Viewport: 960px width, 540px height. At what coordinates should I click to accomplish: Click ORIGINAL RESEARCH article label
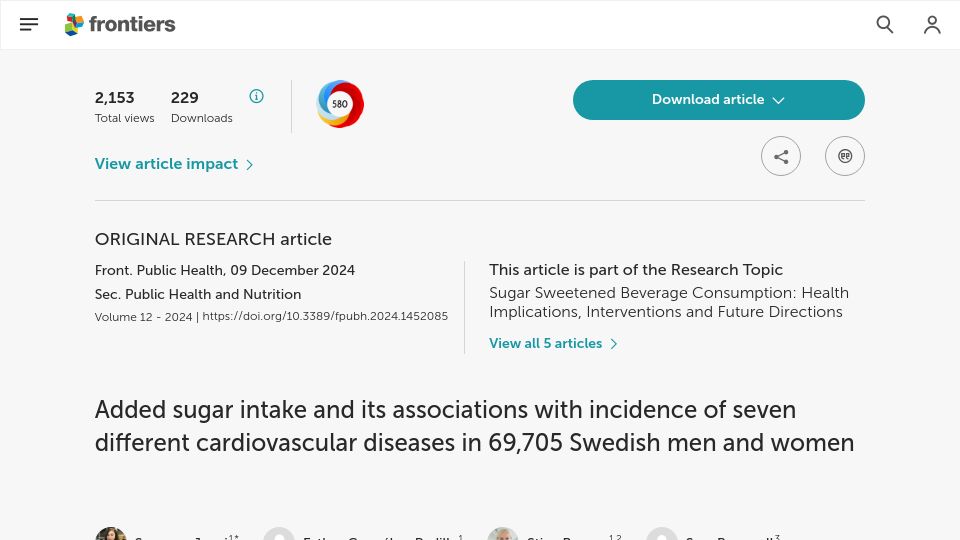click(x=213, y=239)
